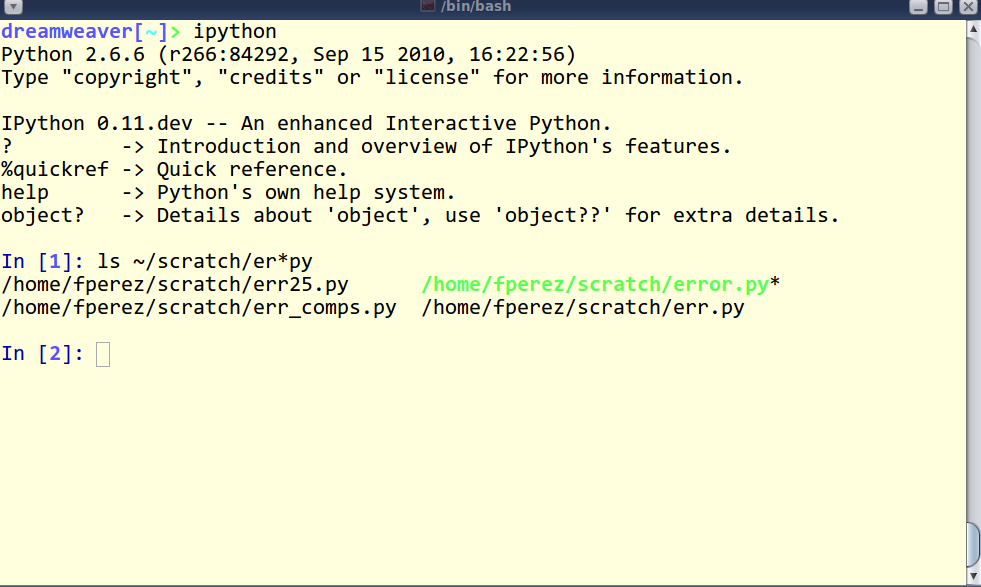Click the /home/fperez/scratch/err.py path

pyautogui.click(x=583, y=308)
